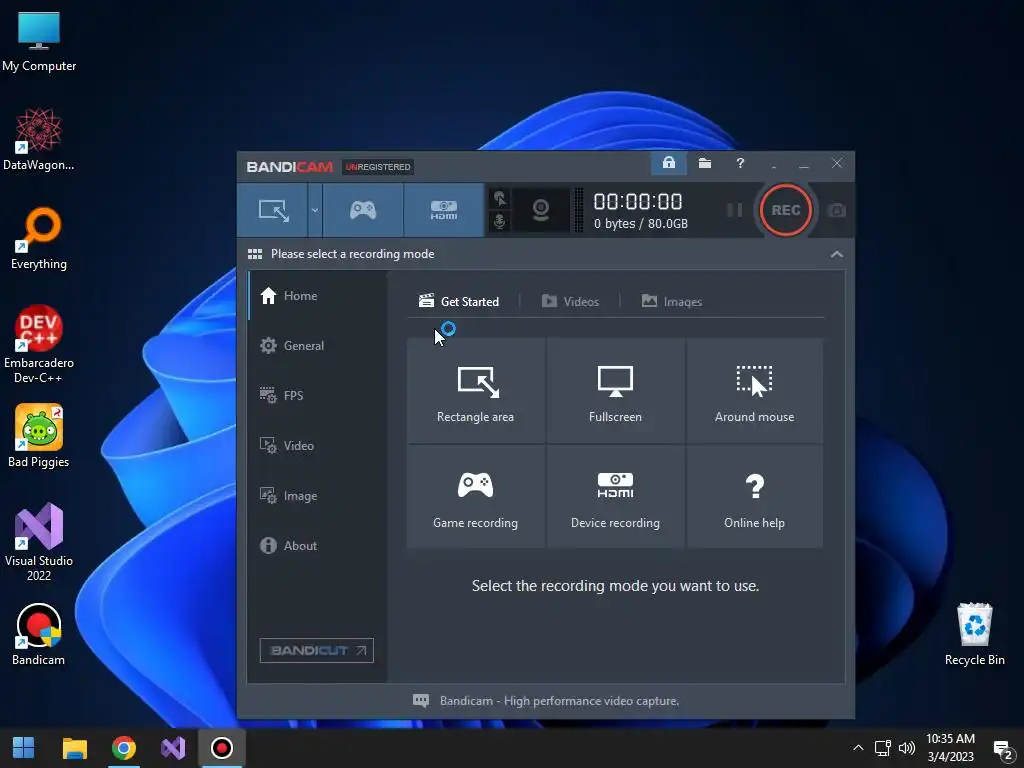Toggle mouse cursor effect icon
Screen dimensions: 1024x768
(500, 199)
